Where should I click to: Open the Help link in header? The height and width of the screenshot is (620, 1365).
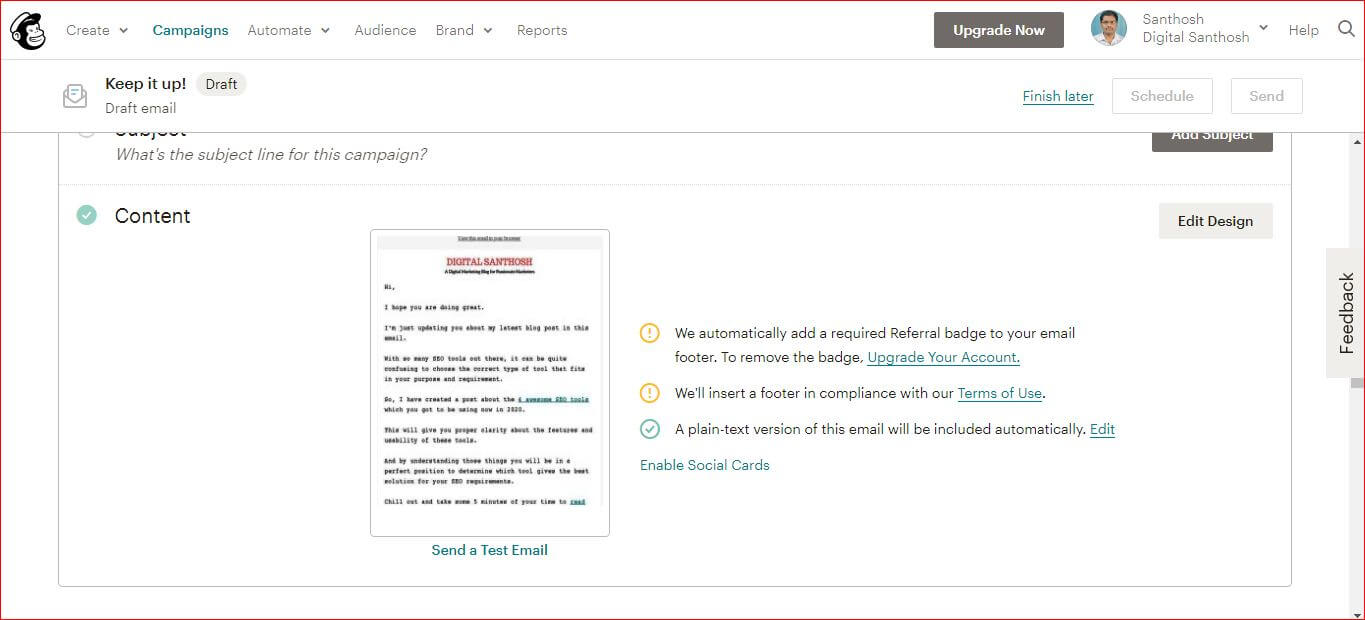pyautogui.click(x=1303, y=30)
